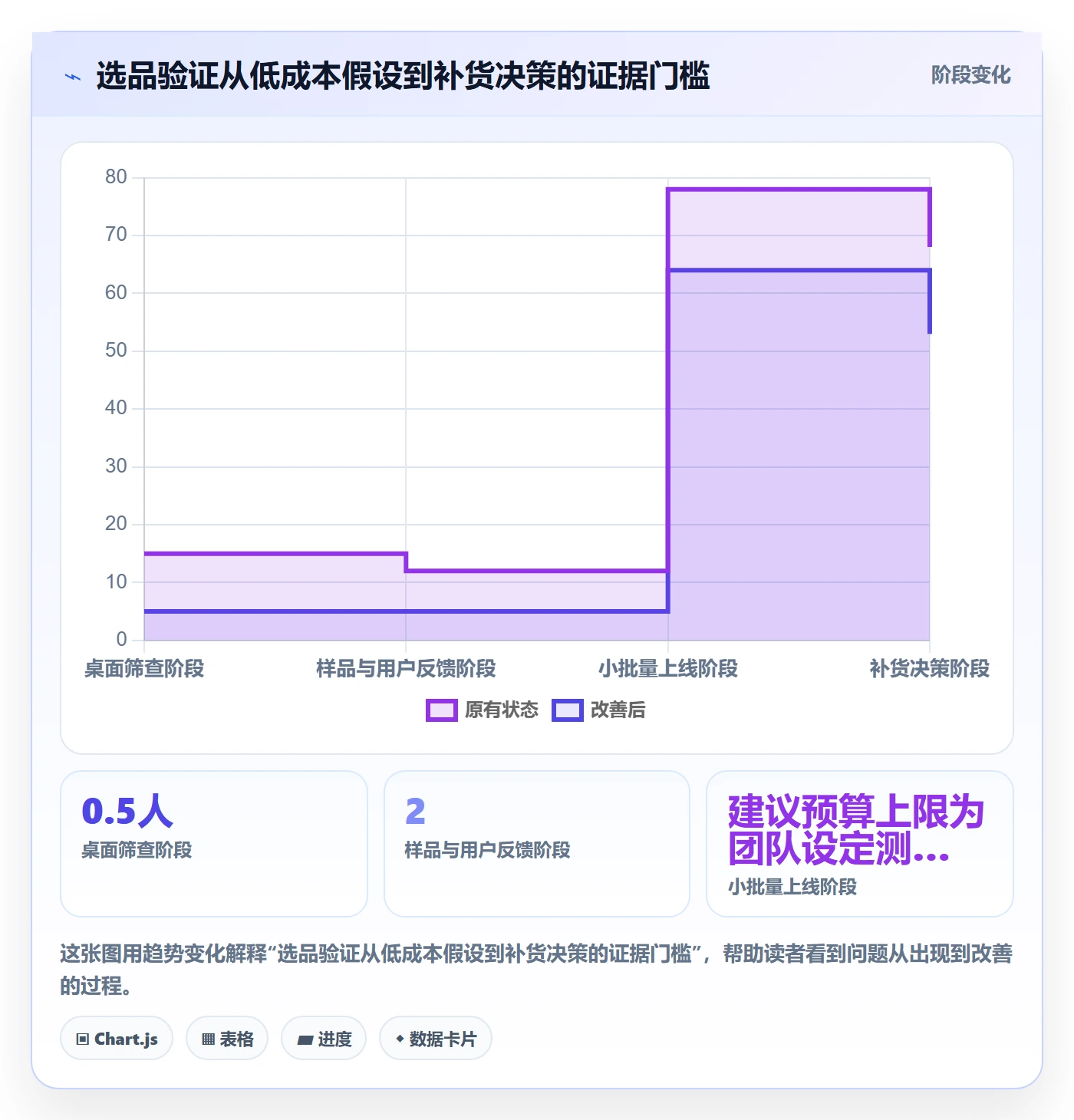Click the table grid icon in 表格 tag
Image resolution: width=1074 pixels, height=1120 pixels.
pyautogui.click(x=208, y=1039)
